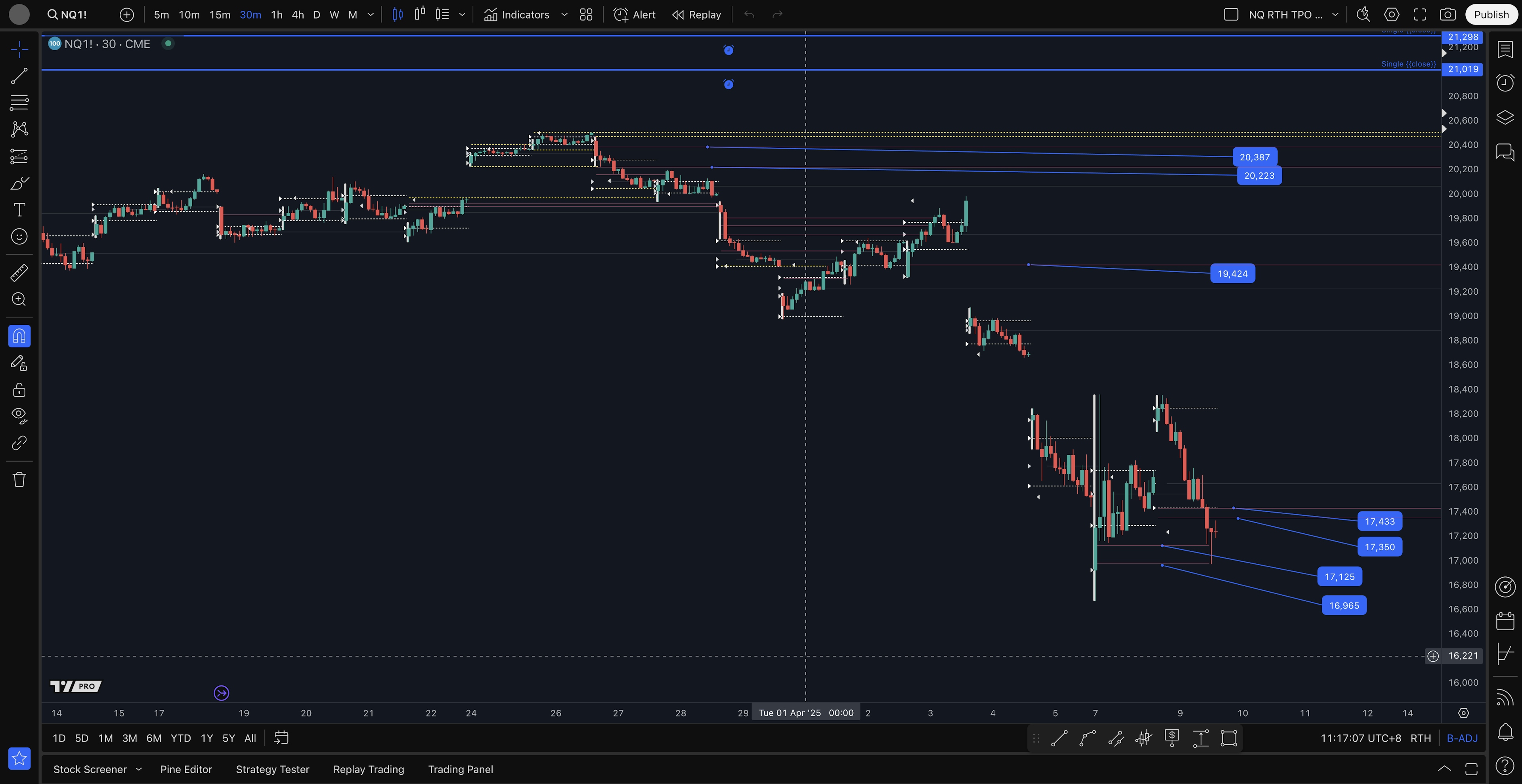
Task: Switch to the Strategy Tester tab
Action: point(272,769)
